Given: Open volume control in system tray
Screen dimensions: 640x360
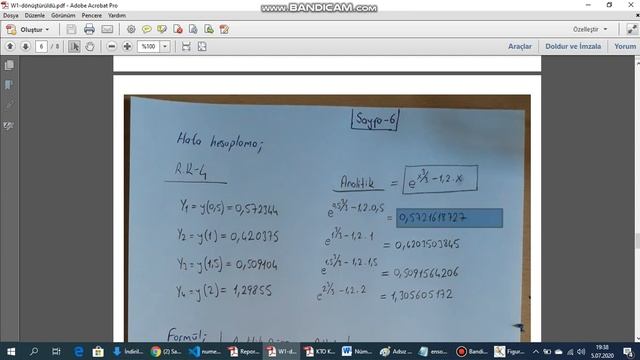Looking at the screenshot, I should click(581, 351).
